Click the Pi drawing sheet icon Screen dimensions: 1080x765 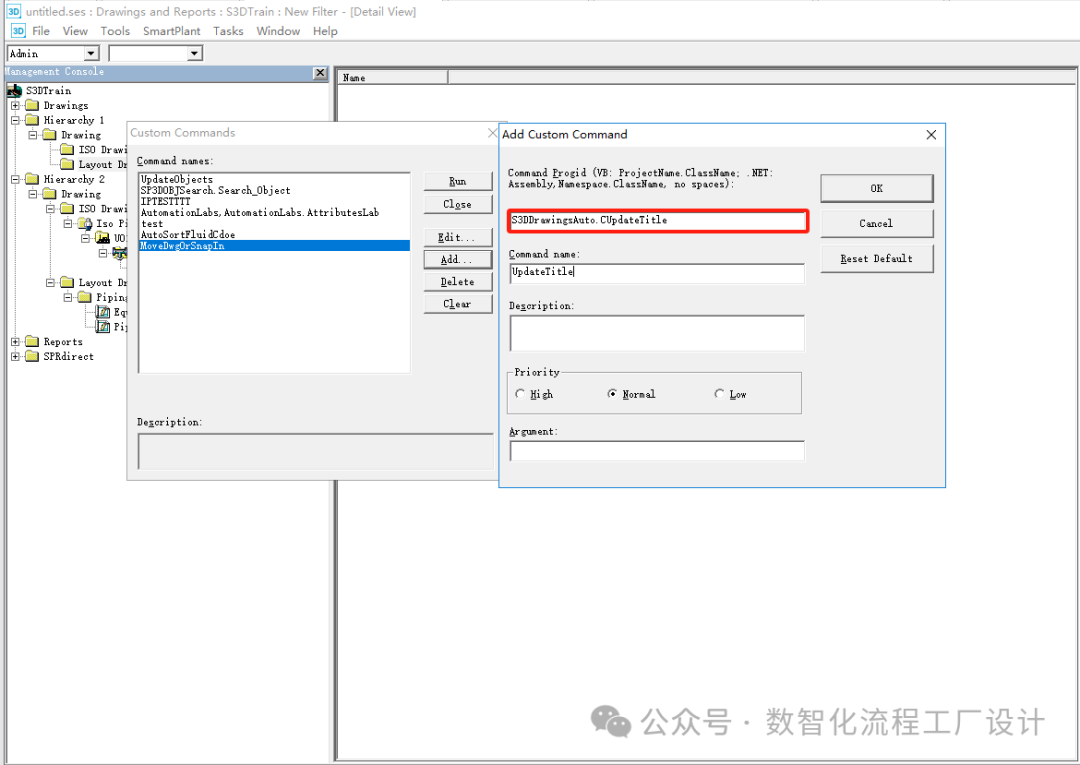click(103, 326)
